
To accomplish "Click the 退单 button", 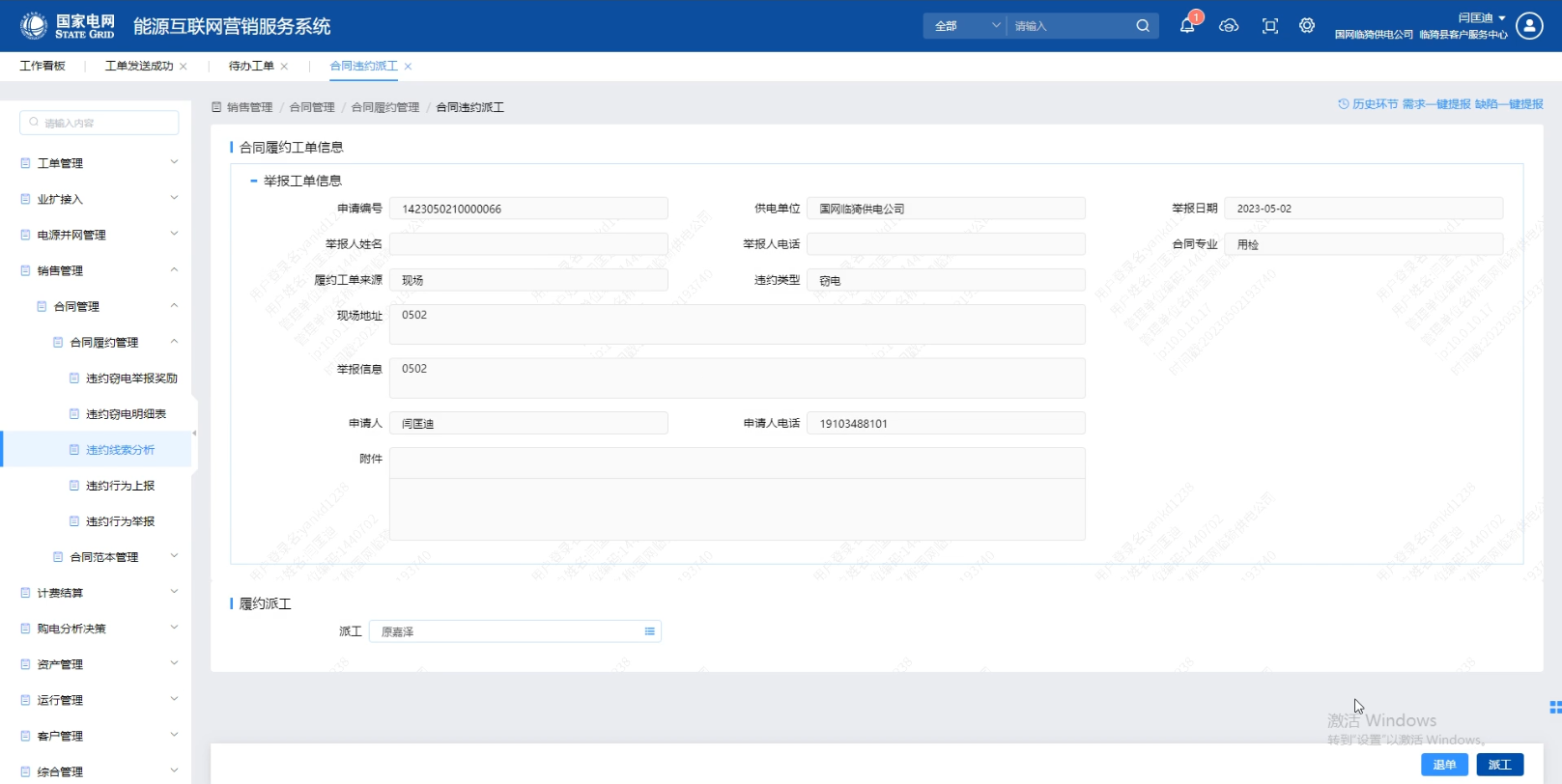I will pyautogui.click(x=1444, y=765).
